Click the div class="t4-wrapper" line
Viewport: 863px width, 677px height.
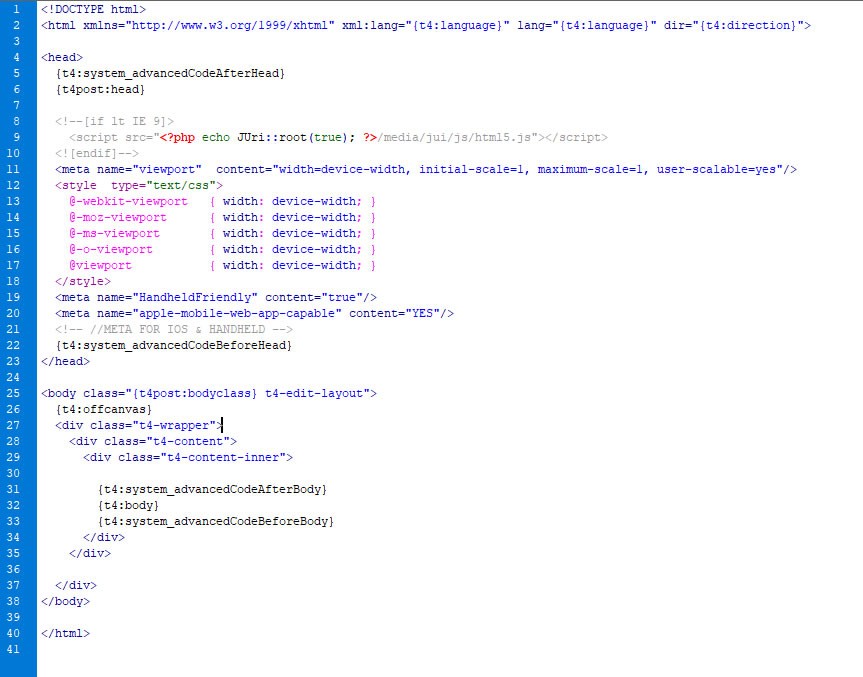pos(139,425)
